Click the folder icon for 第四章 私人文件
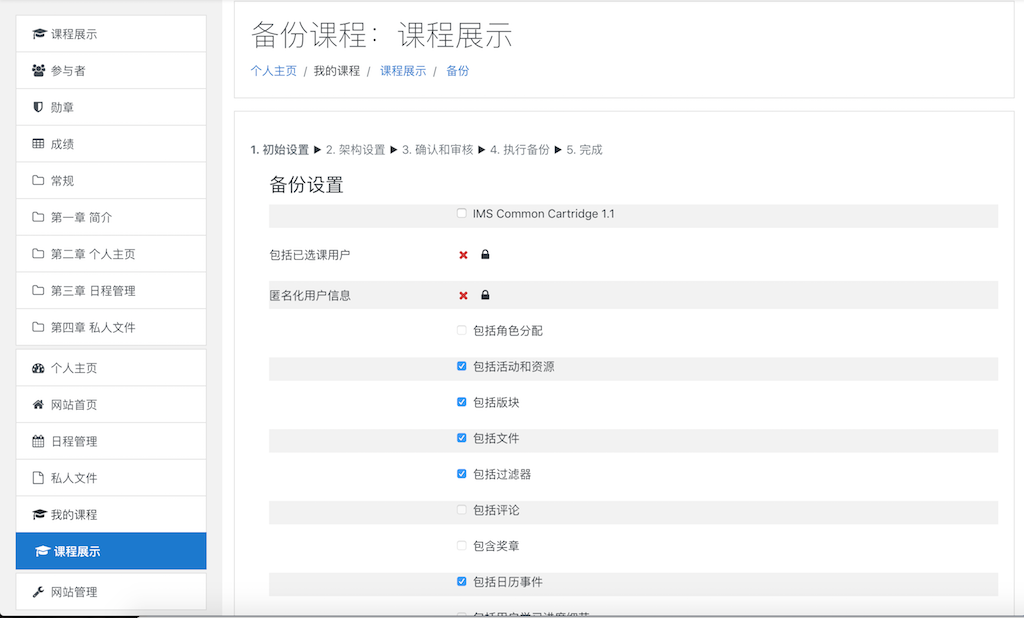1024x618 pixels. pos(39,327)
